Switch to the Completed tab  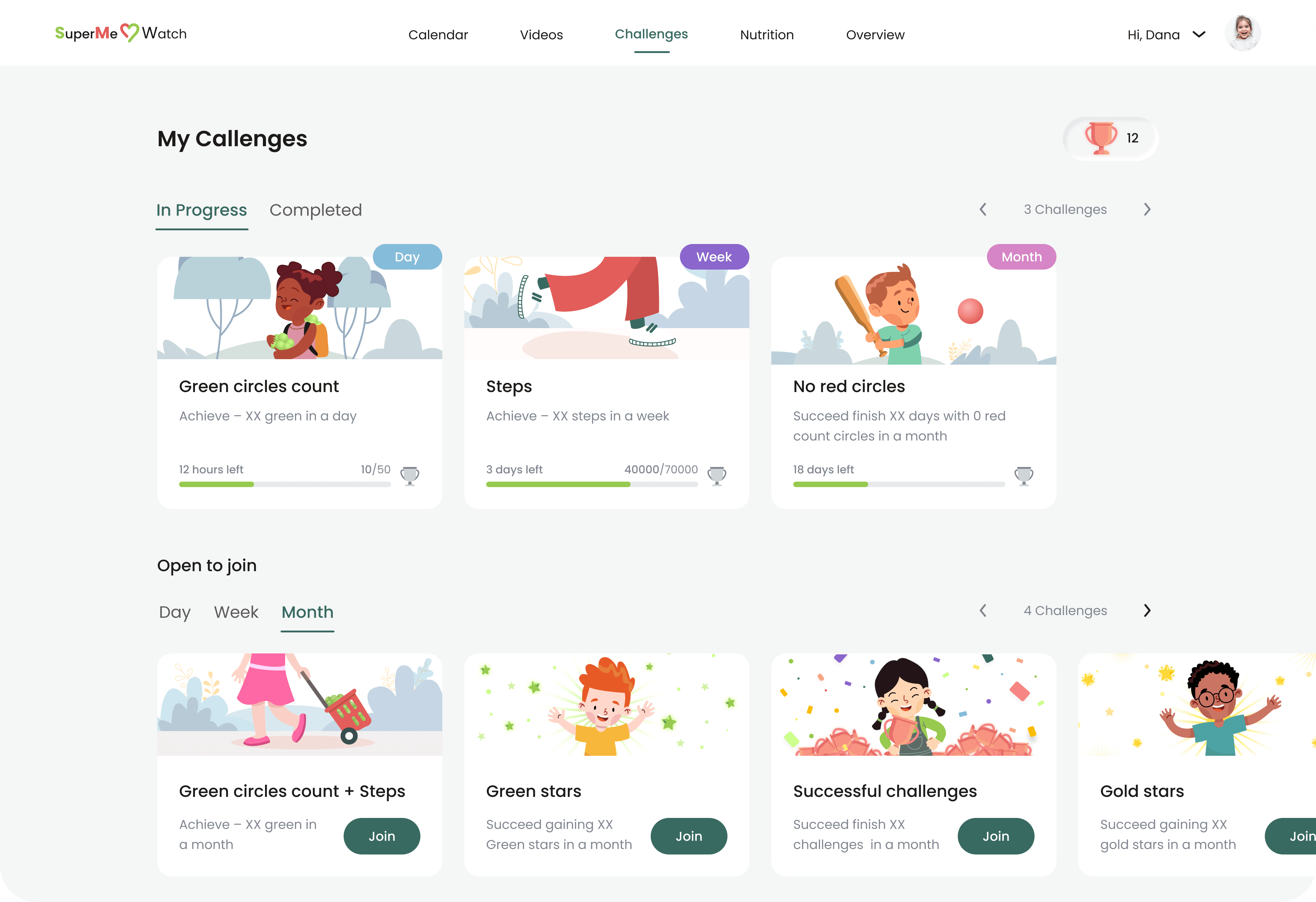click(315, 210)
